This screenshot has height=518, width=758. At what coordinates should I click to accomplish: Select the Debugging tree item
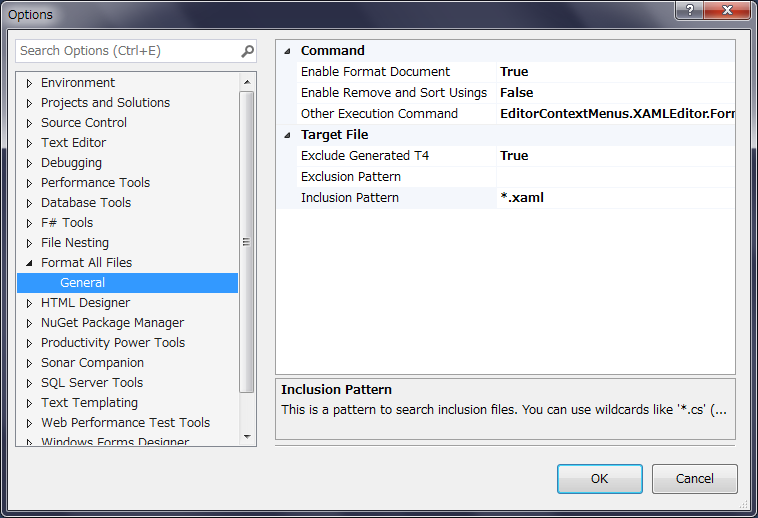71,163
